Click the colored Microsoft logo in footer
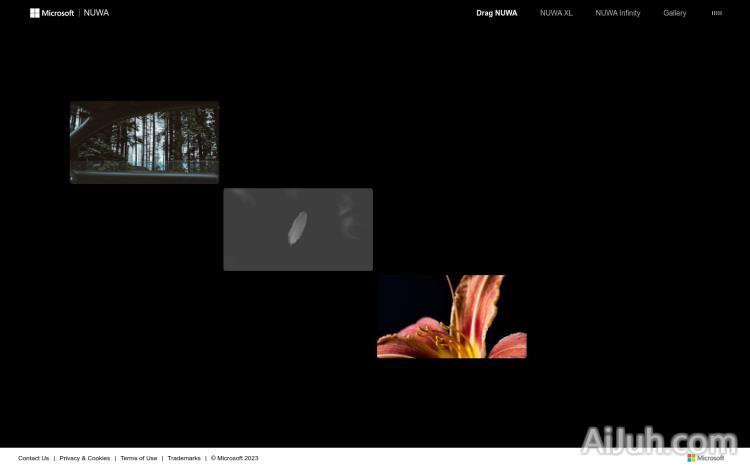750x468 pixels. point(691,458)
